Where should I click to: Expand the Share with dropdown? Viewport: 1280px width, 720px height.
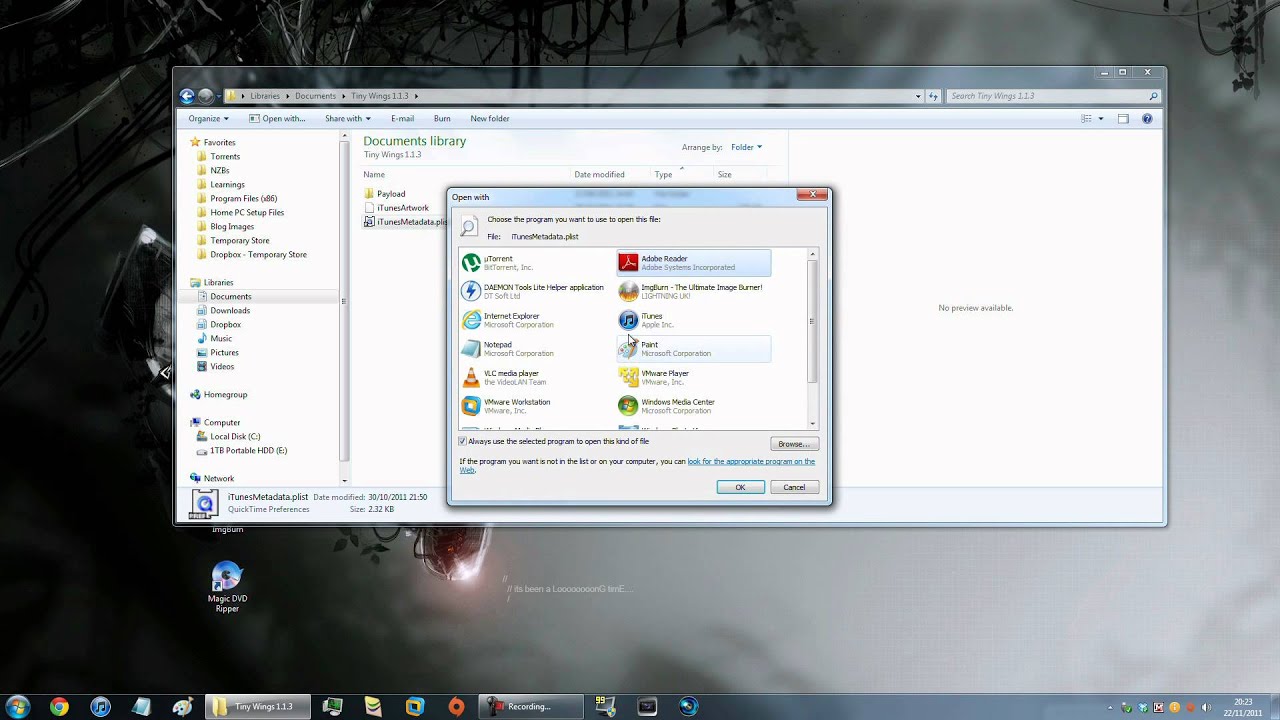(347, 118)
